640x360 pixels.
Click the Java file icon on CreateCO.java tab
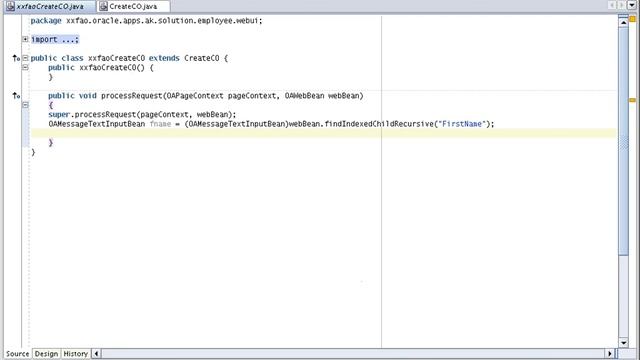[103, 7]
